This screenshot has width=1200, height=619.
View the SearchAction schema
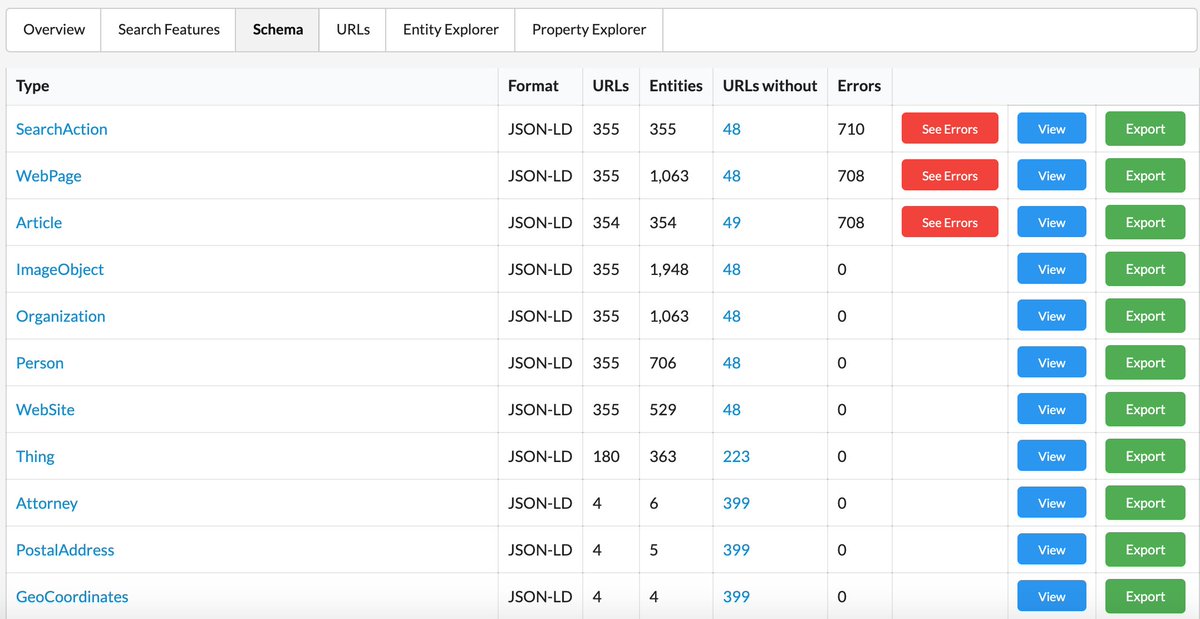[x=1052, y=129]
